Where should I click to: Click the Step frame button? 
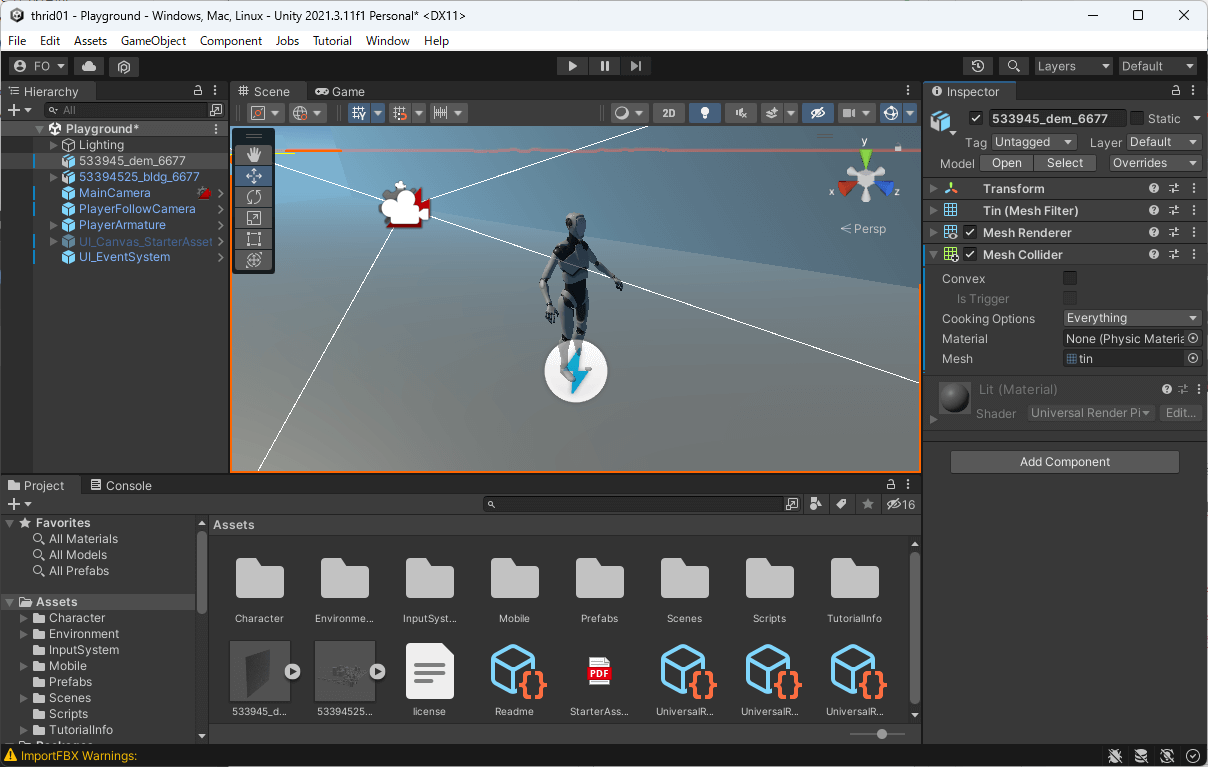point(636,66)
